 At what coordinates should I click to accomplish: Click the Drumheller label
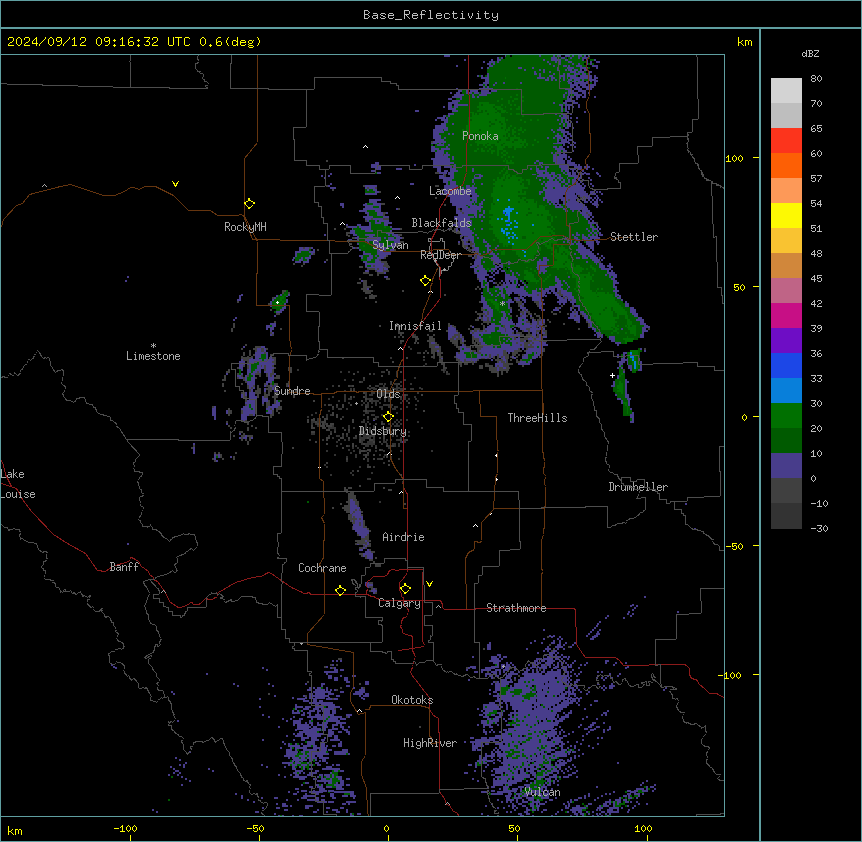pyautogui.click(x=638, y=487)
